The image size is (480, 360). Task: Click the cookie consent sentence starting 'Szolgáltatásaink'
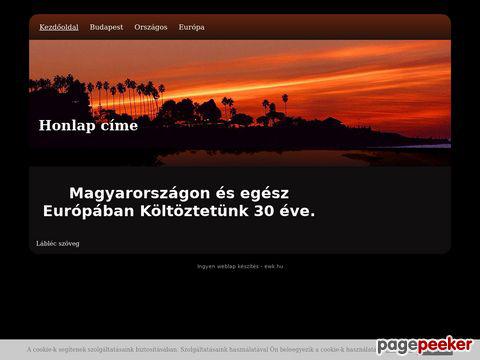pyautogui.click(x=278, y=350)
